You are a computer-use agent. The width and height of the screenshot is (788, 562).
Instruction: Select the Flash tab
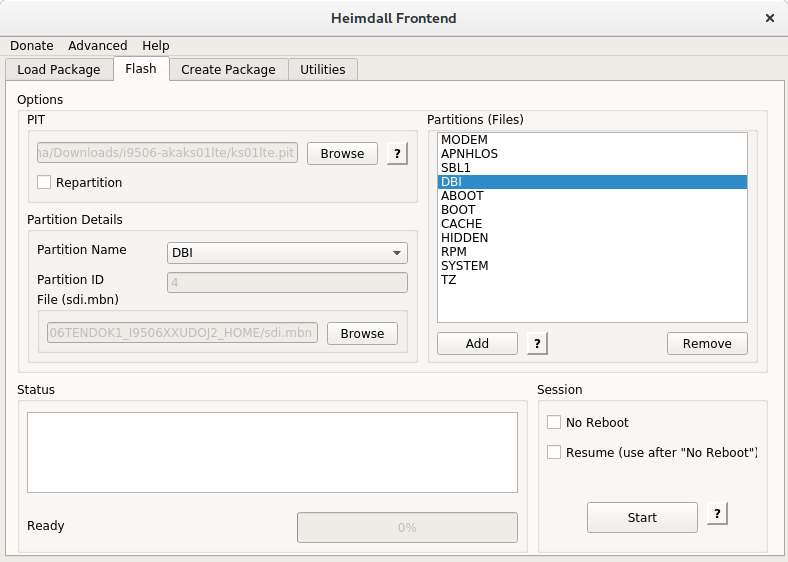click(x=141, y=68)
